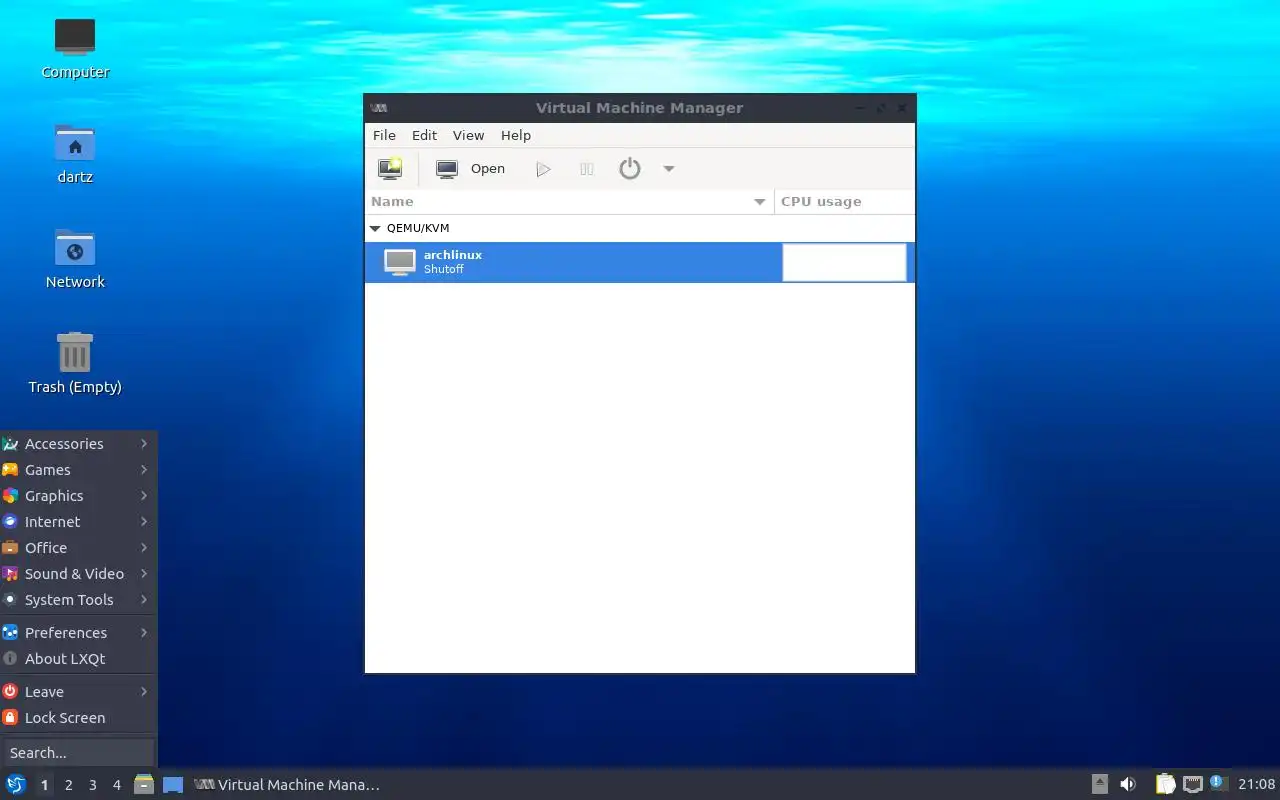Open the Trash (Empty) desktop icon
This screenshot has height=800, width=1280.
click(75, 364)
